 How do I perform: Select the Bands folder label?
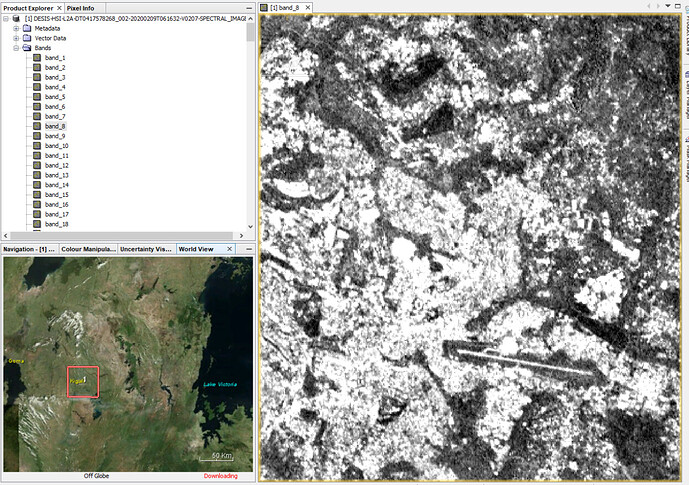point(43,48)
